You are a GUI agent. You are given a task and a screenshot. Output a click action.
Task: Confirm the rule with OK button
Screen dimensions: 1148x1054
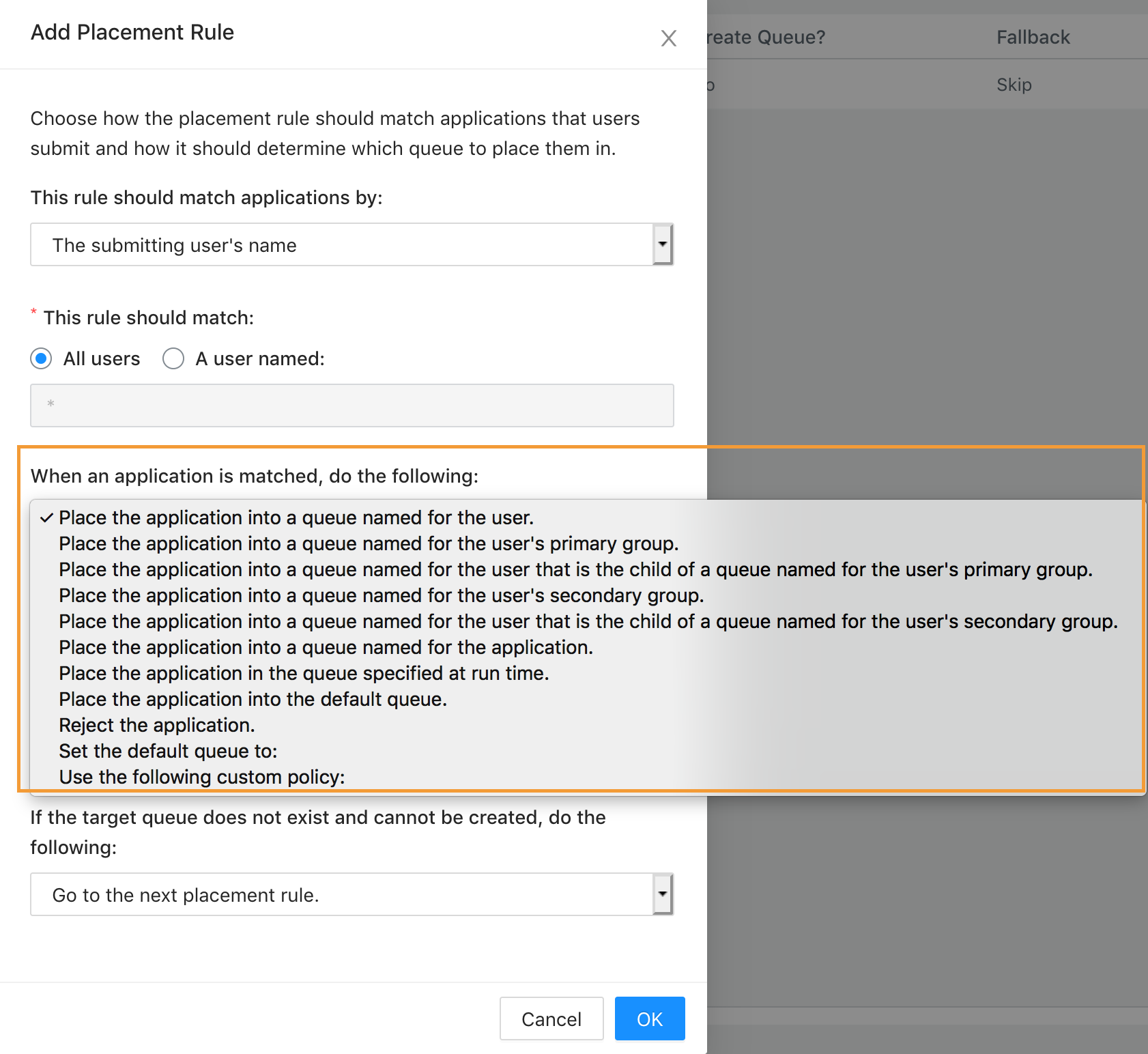coord(649,1019)
